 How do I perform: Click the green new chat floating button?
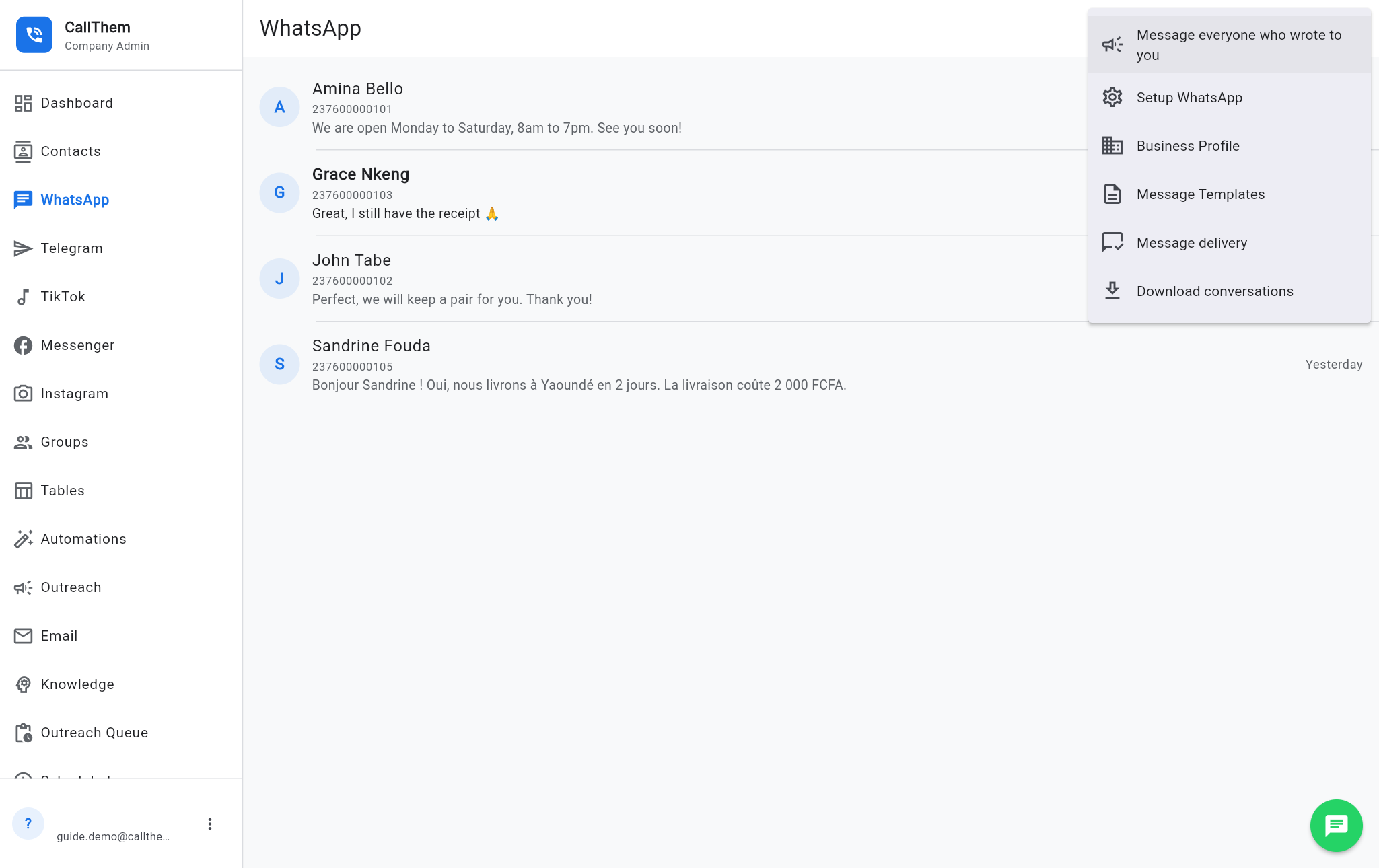[x=1336, y=826]
